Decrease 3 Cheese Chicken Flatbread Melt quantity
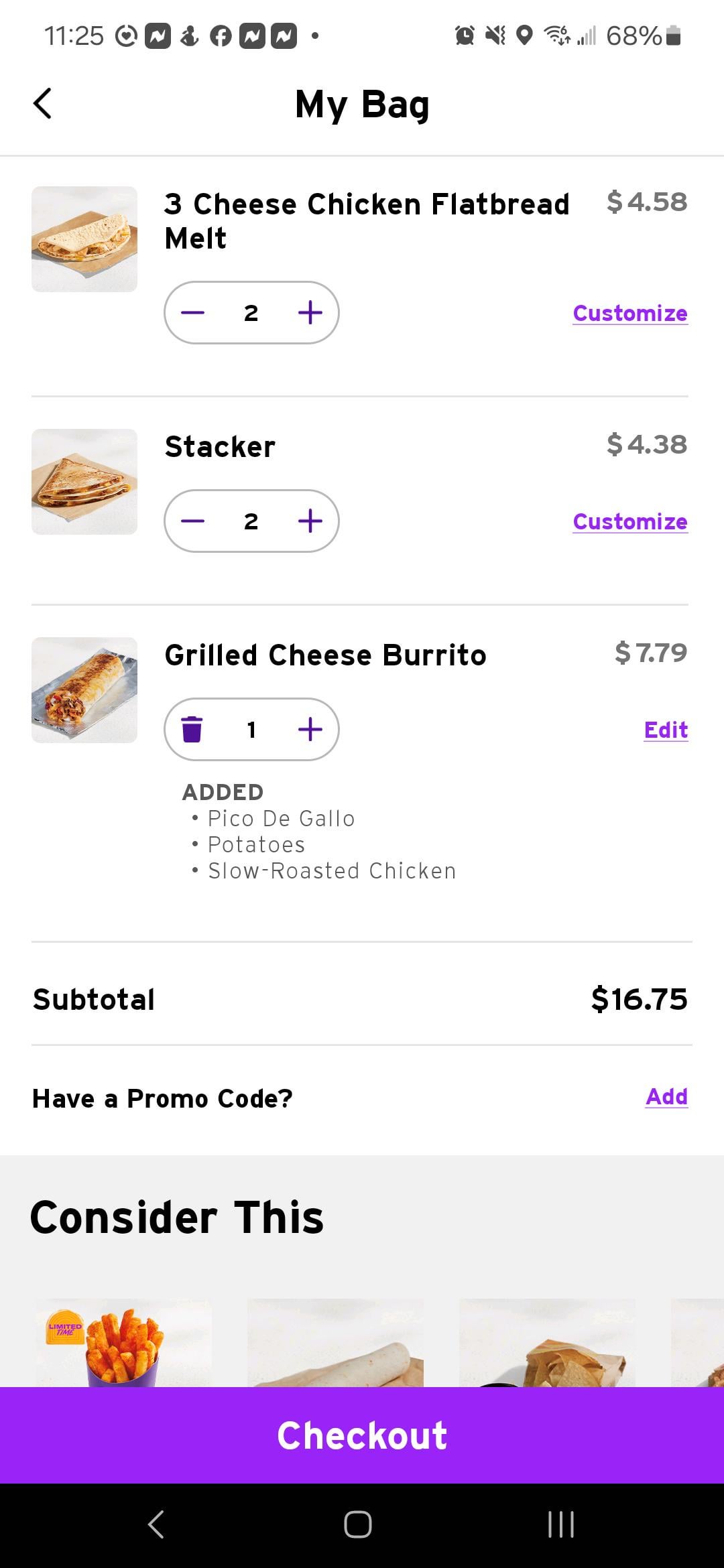This screenshot has width=724, height=1568. click(192, 313)
